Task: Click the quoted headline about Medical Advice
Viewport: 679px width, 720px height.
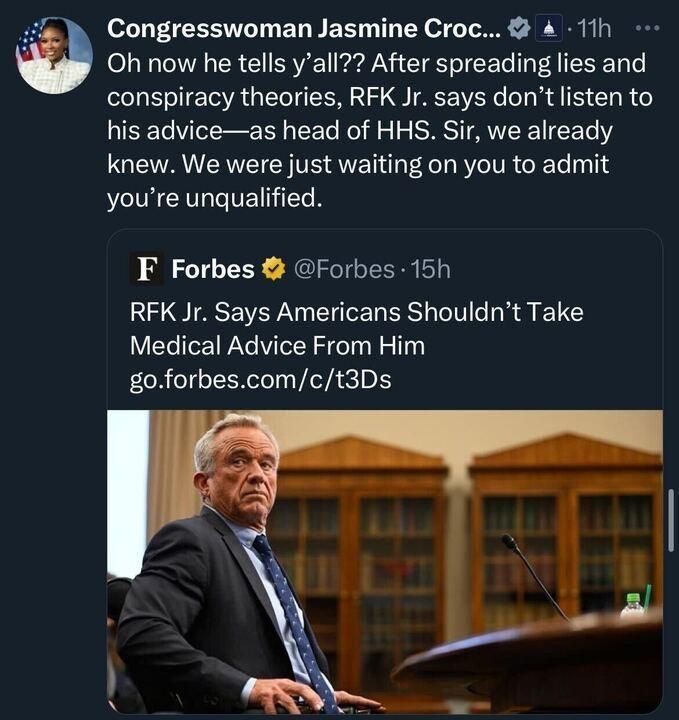Action: [x=356, y=329]
